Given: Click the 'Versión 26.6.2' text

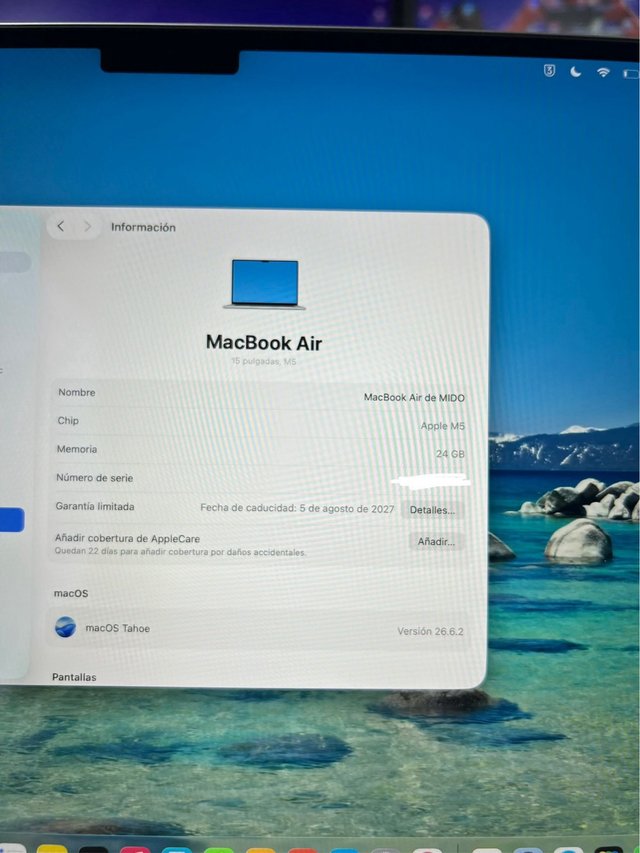Looking at the screenshot, I should coord(430,631).
